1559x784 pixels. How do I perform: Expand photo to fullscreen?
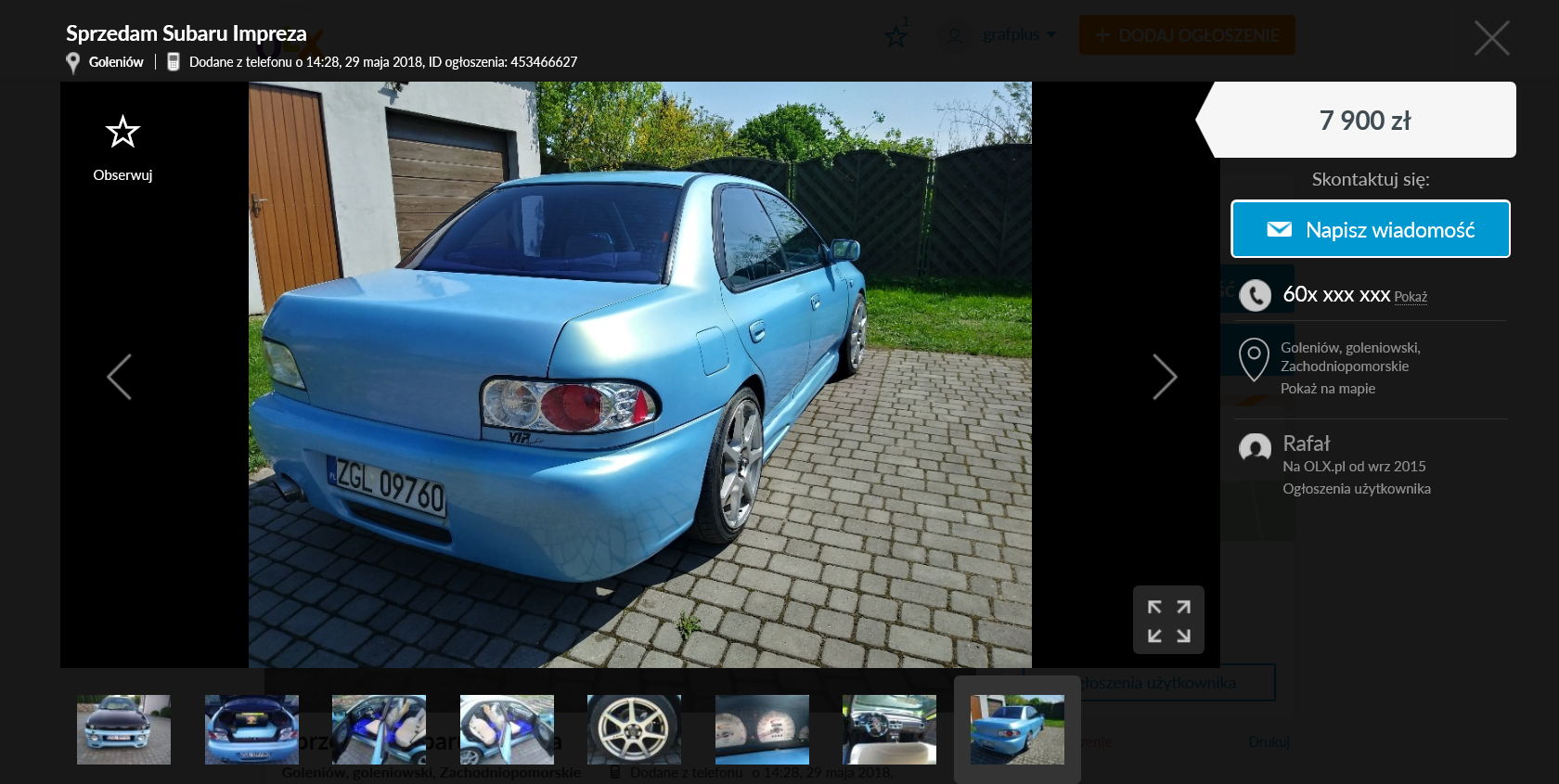[1168, 621]
